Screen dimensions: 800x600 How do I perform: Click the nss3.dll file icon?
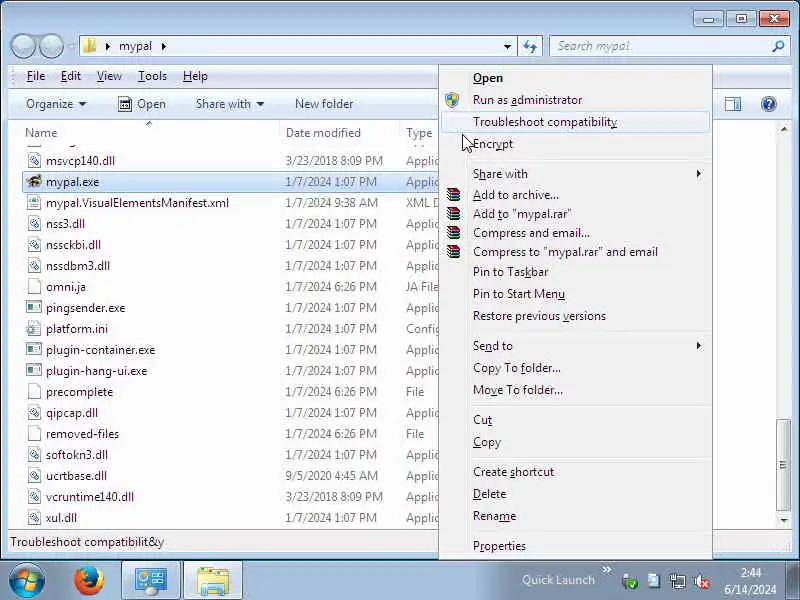click(x=34, y=223)
